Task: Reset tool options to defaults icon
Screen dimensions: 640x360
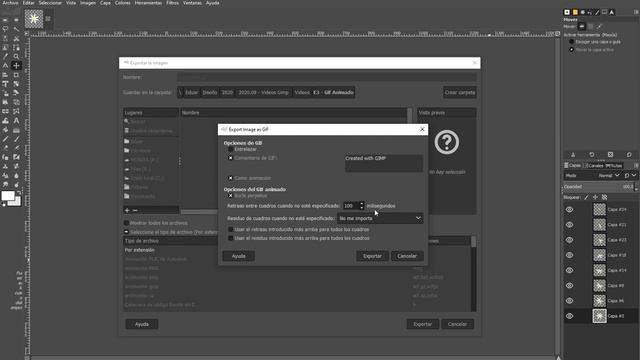Action: (x=629, y=155)
